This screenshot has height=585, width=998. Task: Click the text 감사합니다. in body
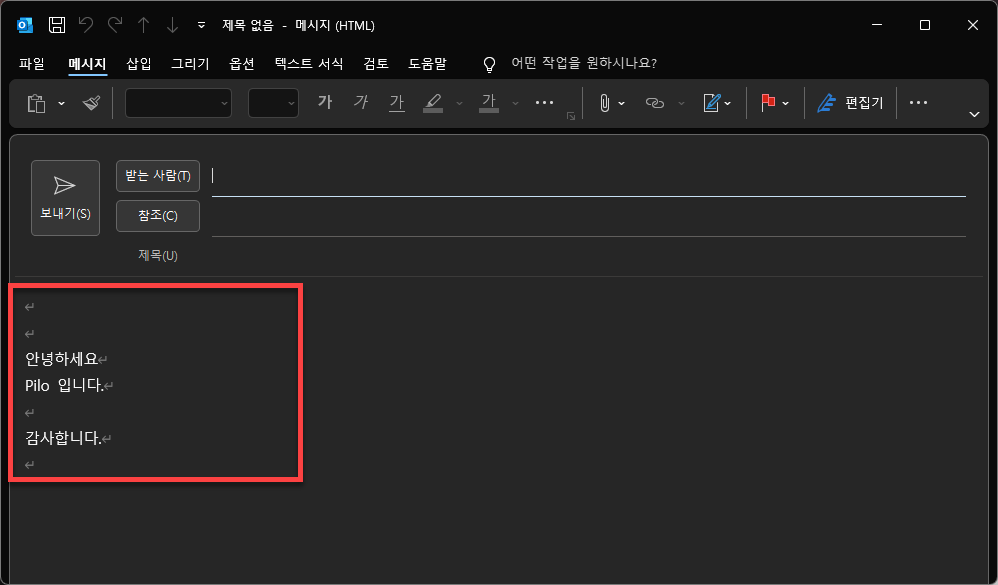tap(64, 438)
